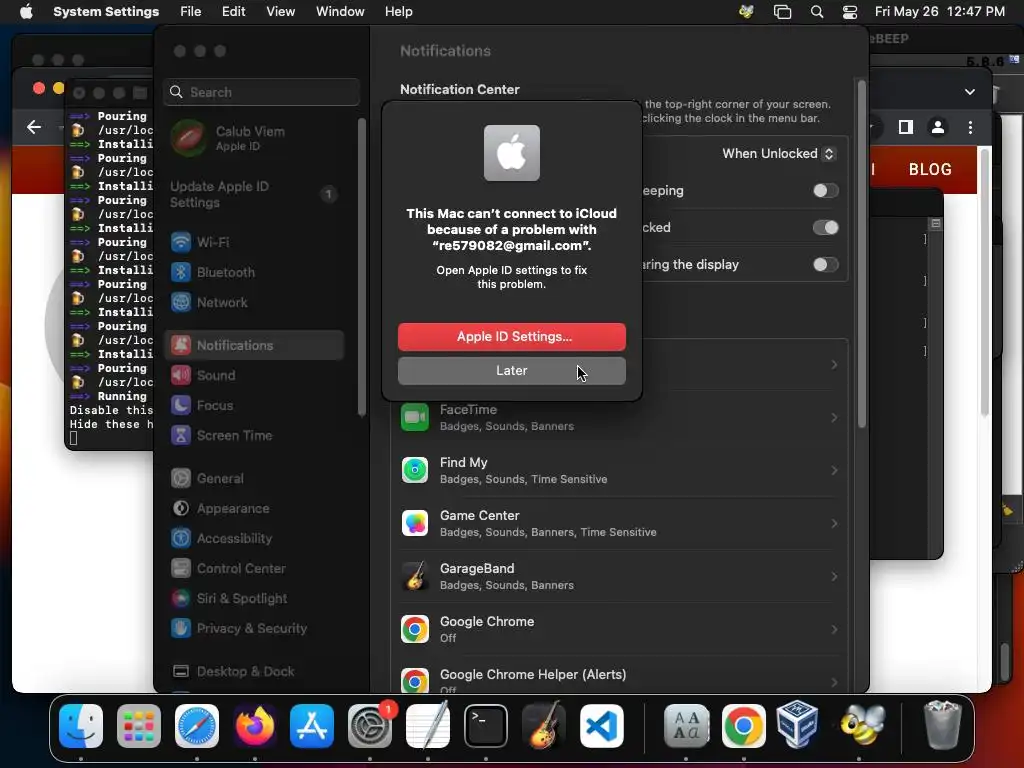Screen dimensions: 1024x768
Task: Open the Window menu
Action: [x=340, y=12]
